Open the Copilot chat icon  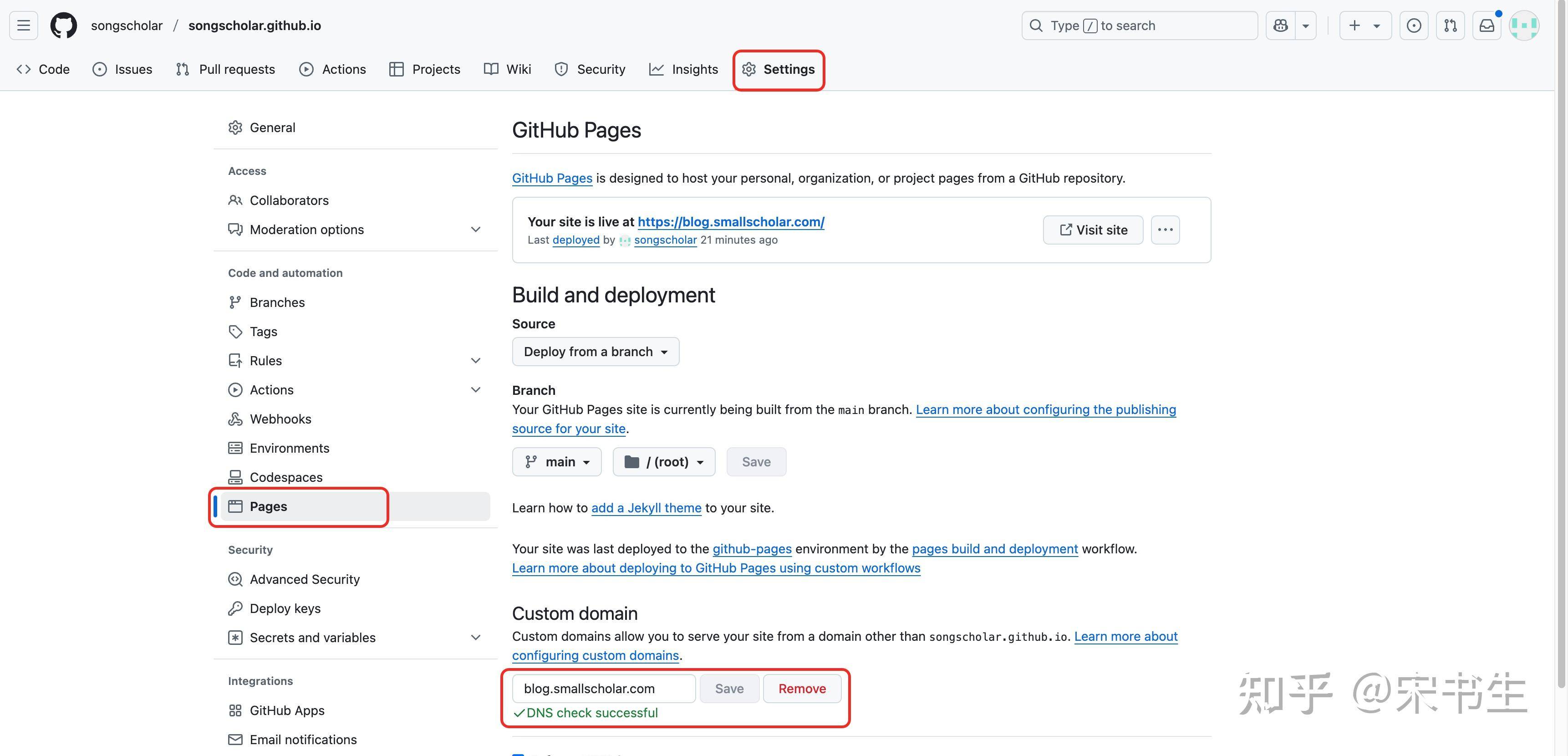1281,26
